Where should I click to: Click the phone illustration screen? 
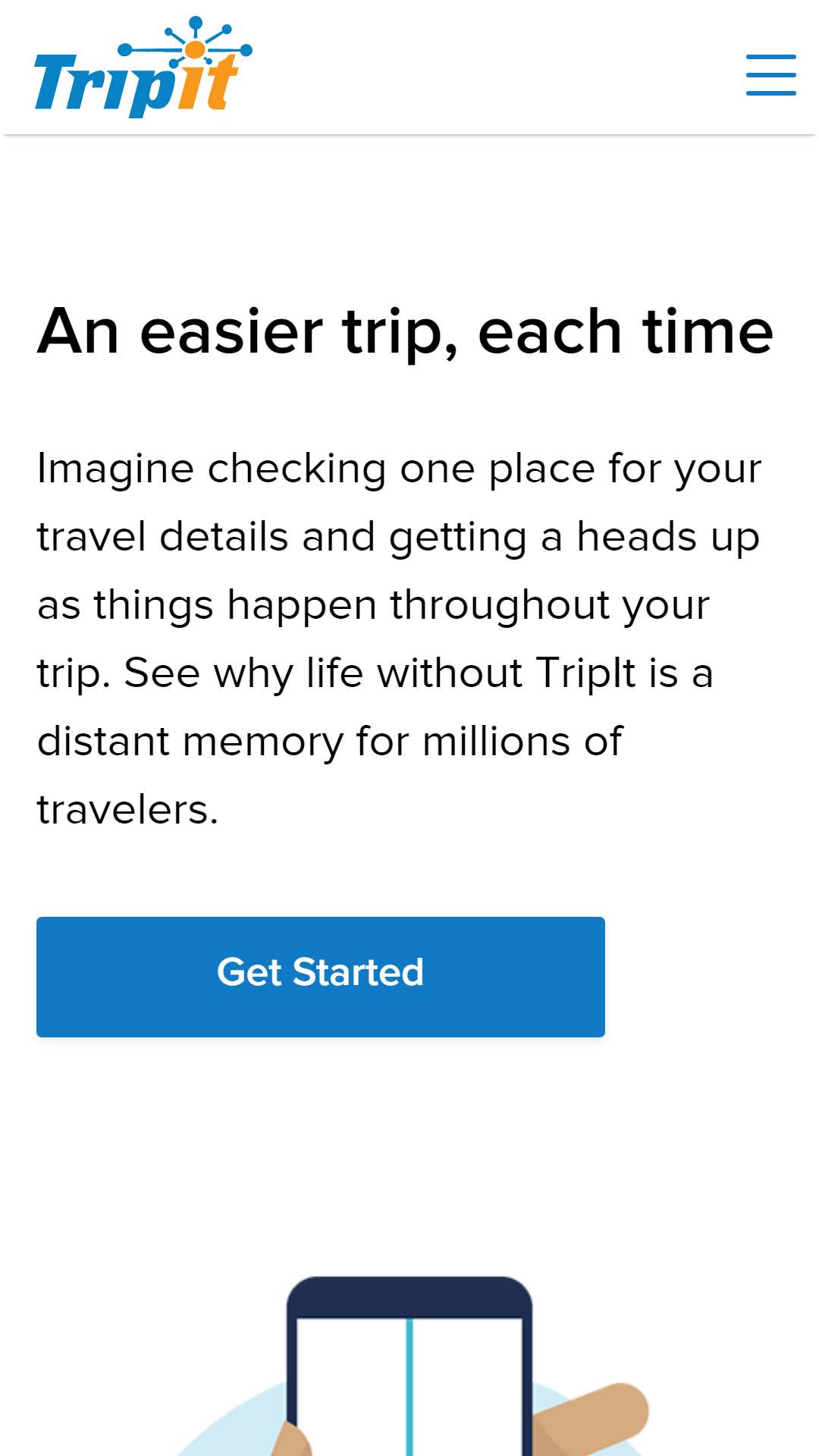409,1386
